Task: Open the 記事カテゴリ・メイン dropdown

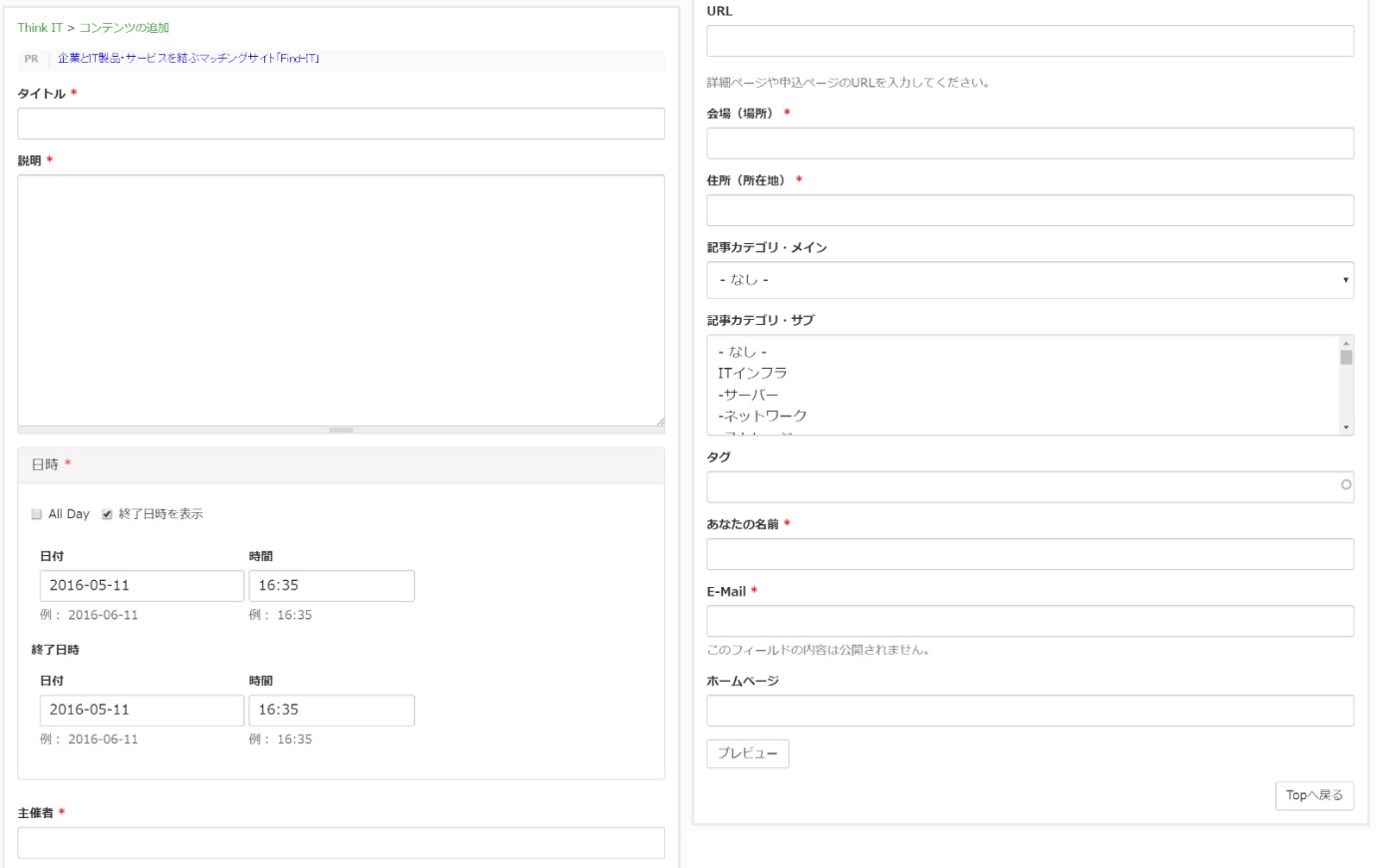Action: coord(1029,280)
